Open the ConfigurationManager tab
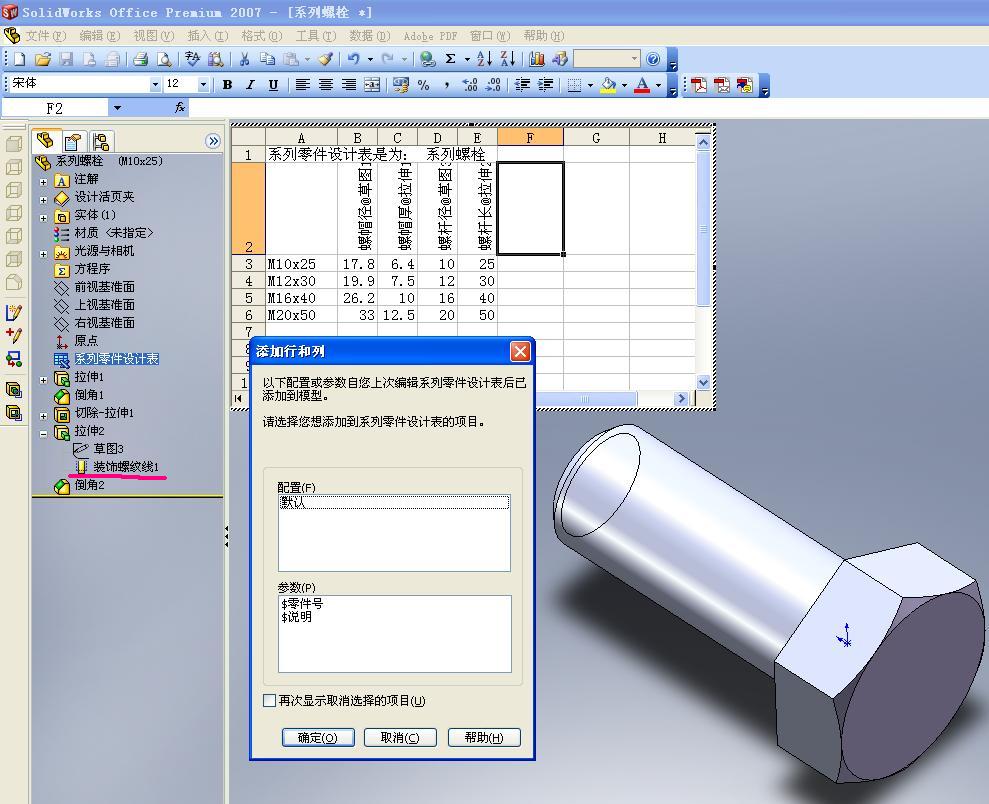 tap(100, 142)
